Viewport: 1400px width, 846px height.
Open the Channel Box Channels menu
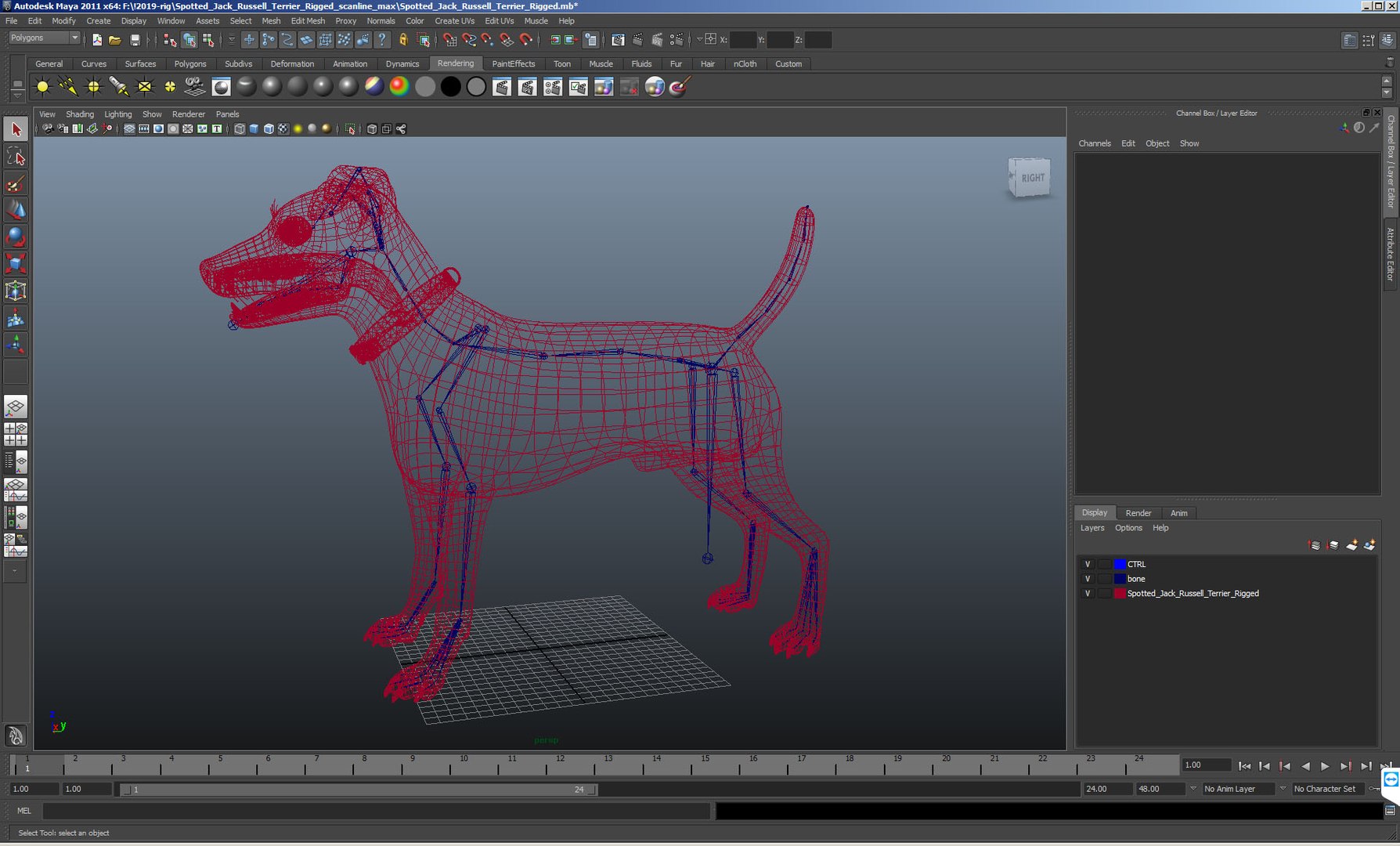1095,143
